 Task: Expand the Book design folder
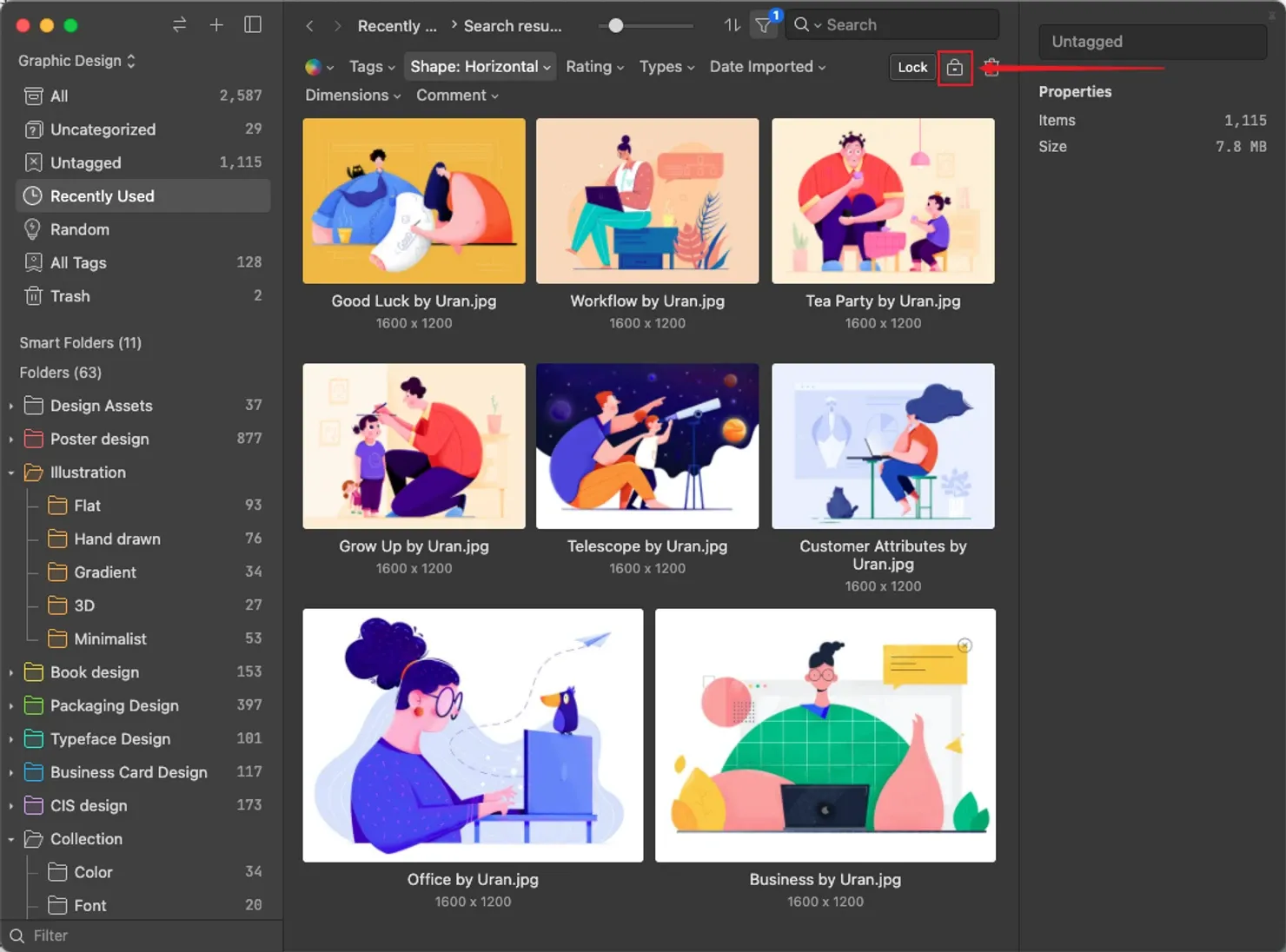10,672
